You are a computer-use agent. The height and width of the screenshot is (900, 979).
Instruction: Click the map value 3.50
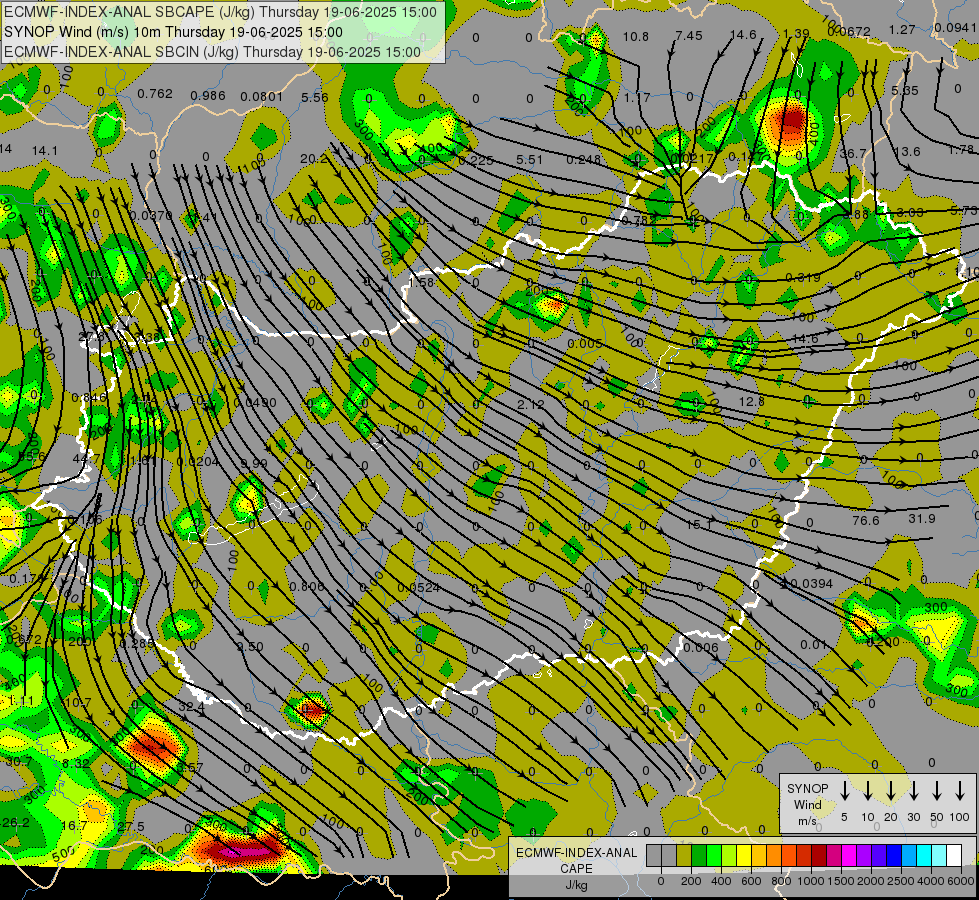click(x=250, y=646)
